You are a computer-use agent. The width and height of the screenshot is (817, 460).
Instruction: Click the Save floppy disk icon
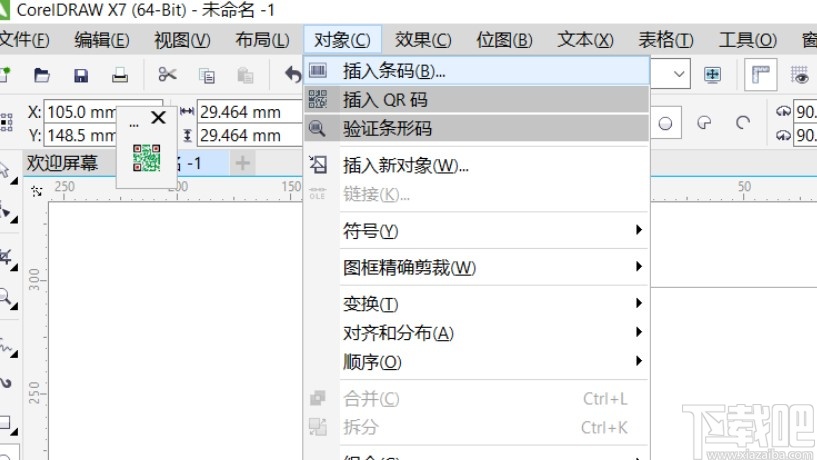tap(81, 76)
